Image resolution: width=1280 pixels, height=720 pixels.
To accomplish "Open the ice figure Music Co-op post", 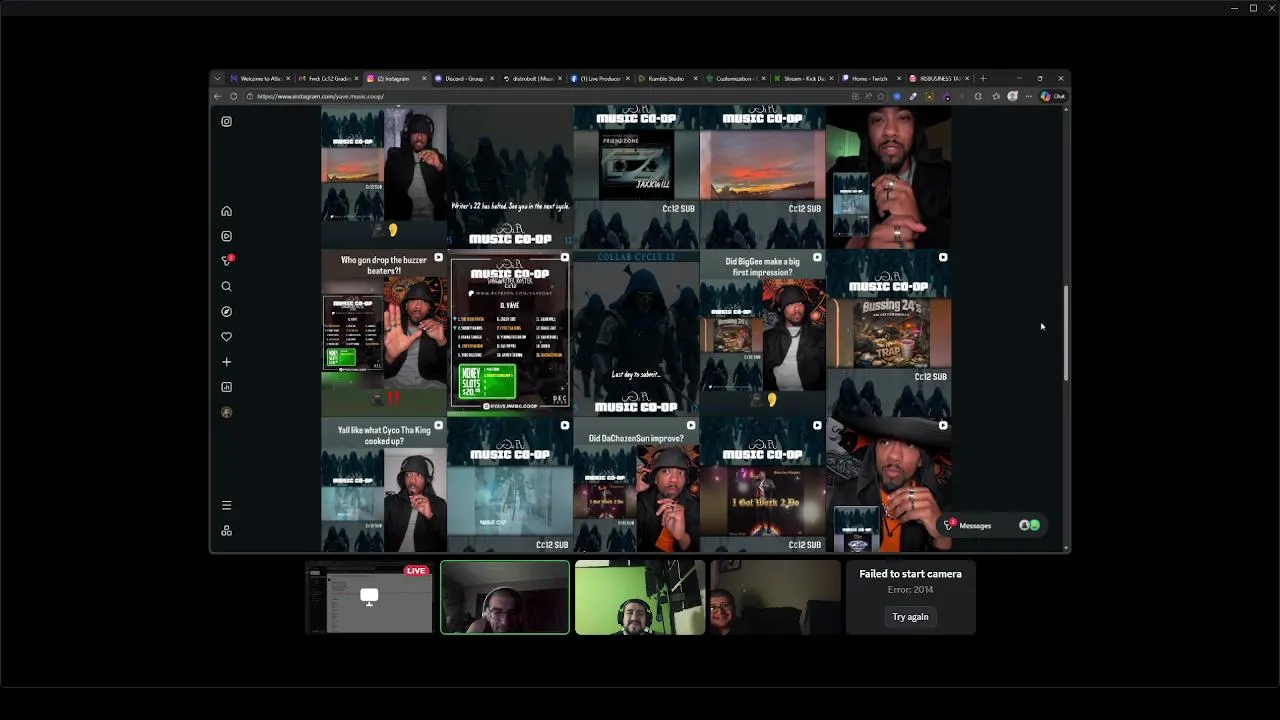I will [510, 485].
